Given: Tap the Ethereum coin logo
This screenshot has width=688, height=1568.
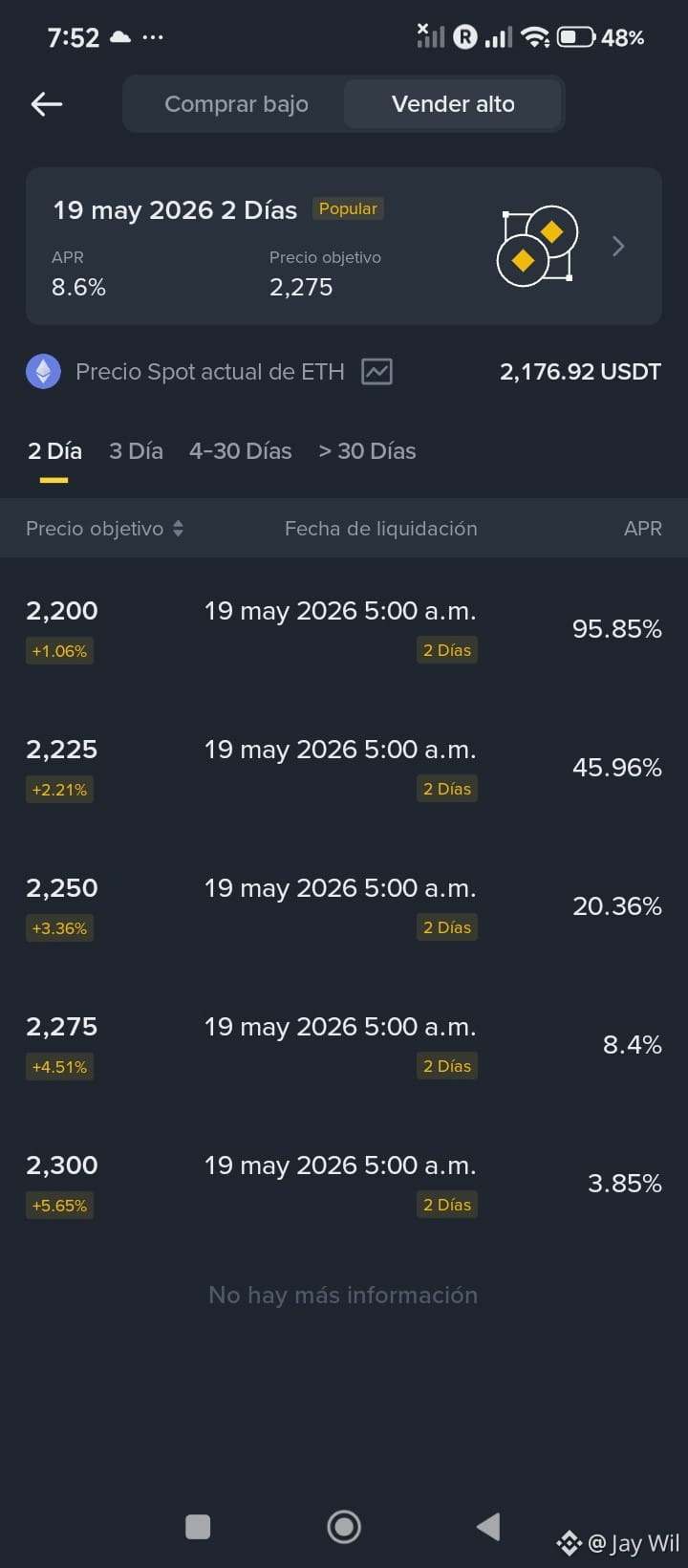Looking at the screenshot, I should pos(43,371).
